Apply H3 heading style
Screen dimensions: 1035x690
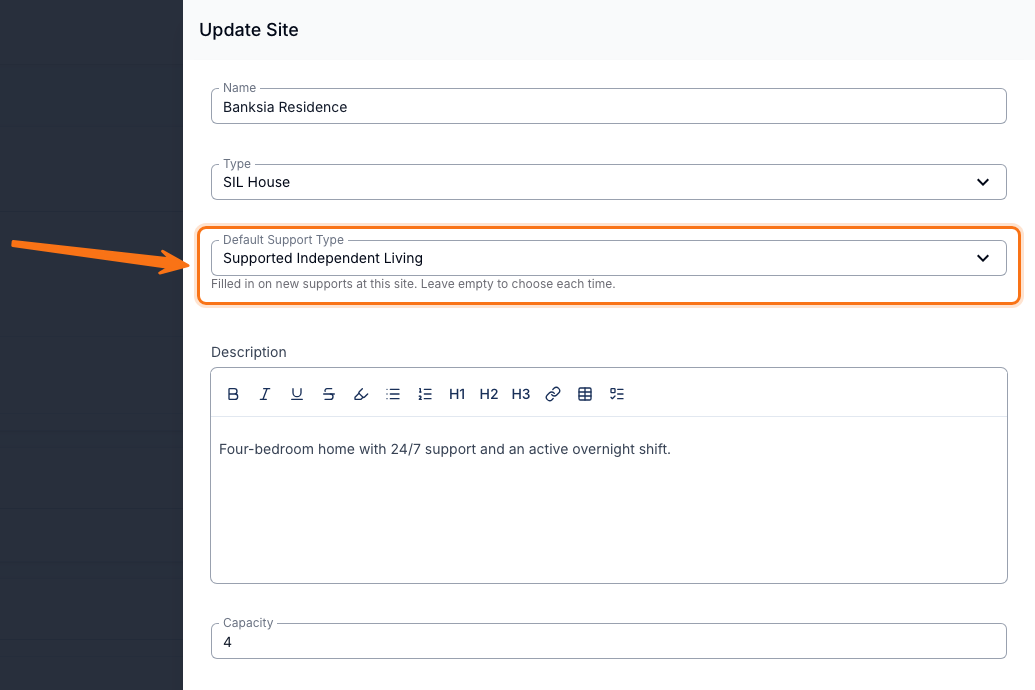point(521,394)
